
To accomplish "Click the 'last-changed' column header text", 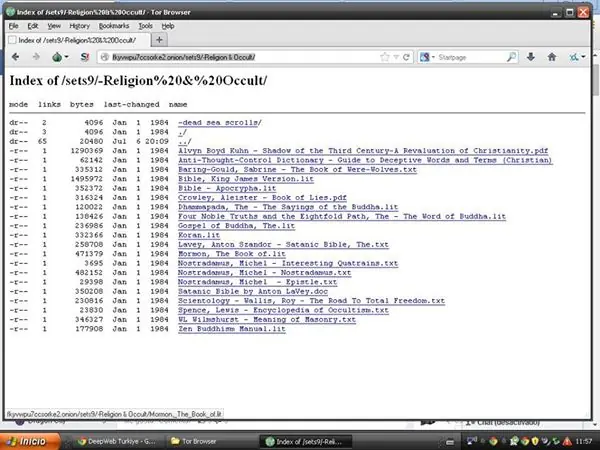I will click(132, 104).
